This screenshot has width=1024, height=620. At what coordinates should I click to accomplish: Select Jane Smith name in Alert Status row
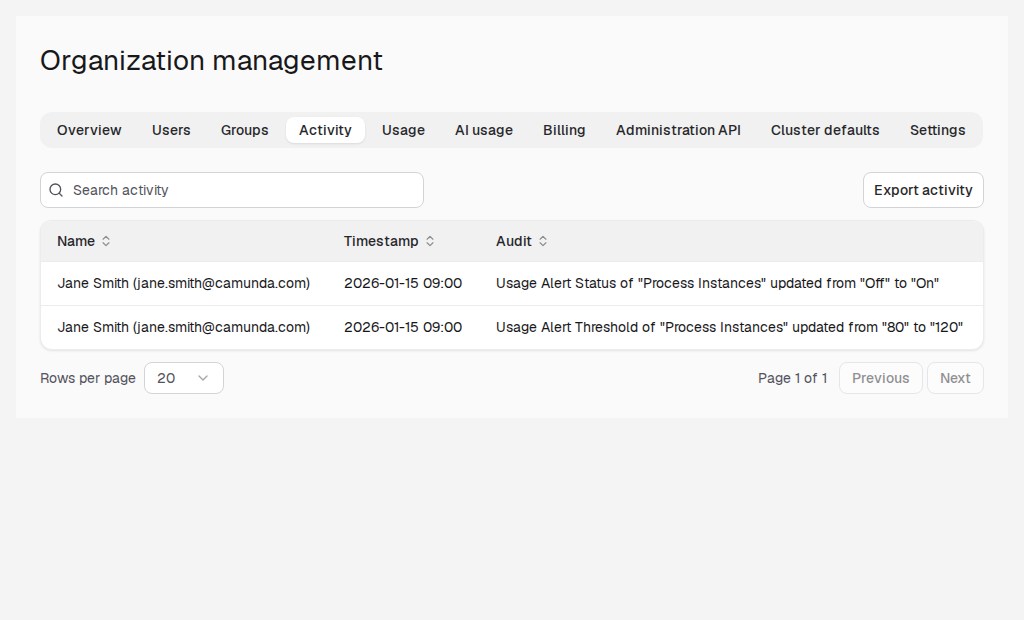pos(184,284)
